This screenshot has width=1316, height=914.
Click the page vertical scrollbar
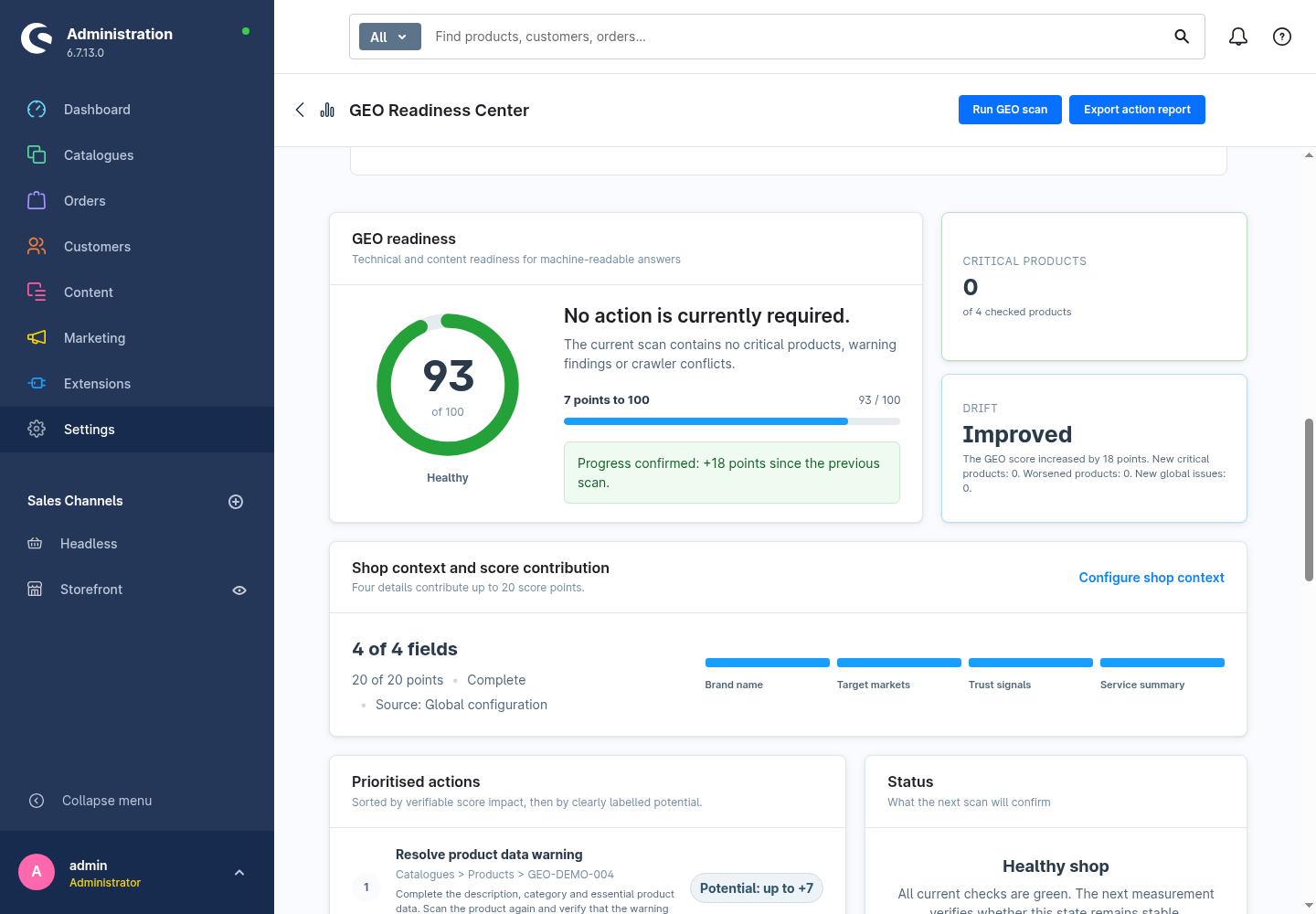pos(1309,500)
